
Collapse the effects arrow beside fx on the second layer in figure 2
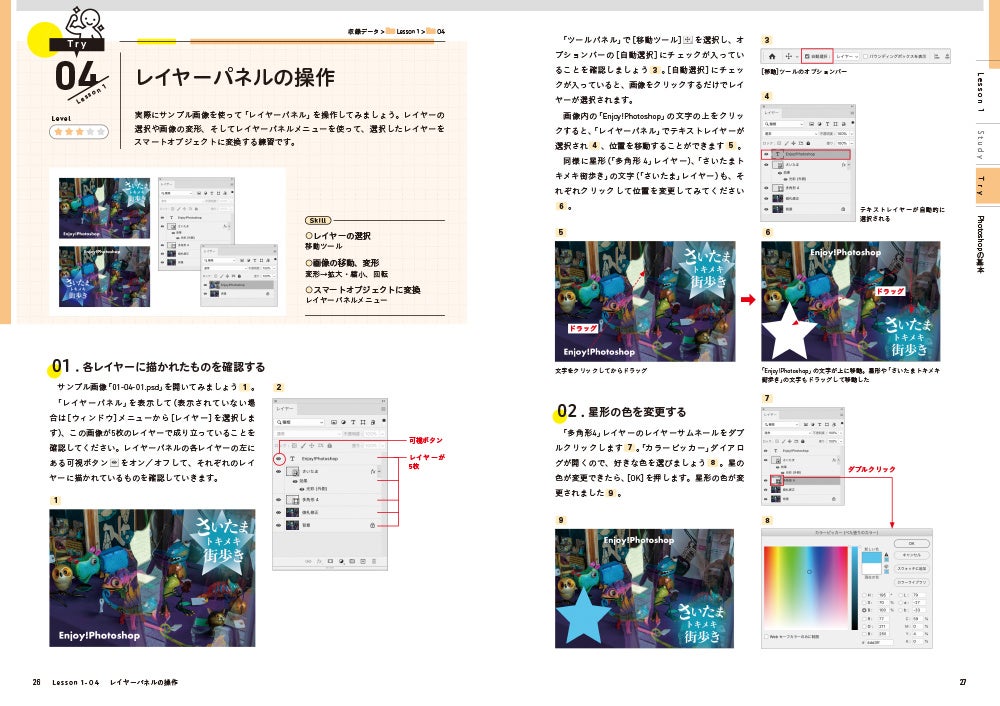point(379,471)
